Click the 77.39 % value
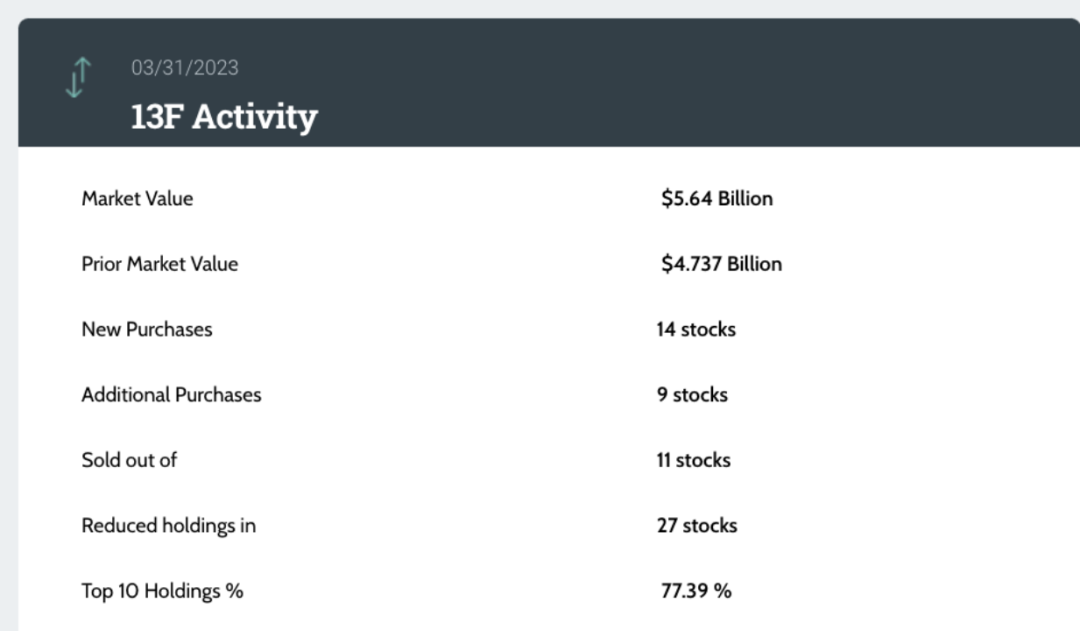Image resolution: width=1080 pixels, height=631 pixels. (x=696, y=591)
